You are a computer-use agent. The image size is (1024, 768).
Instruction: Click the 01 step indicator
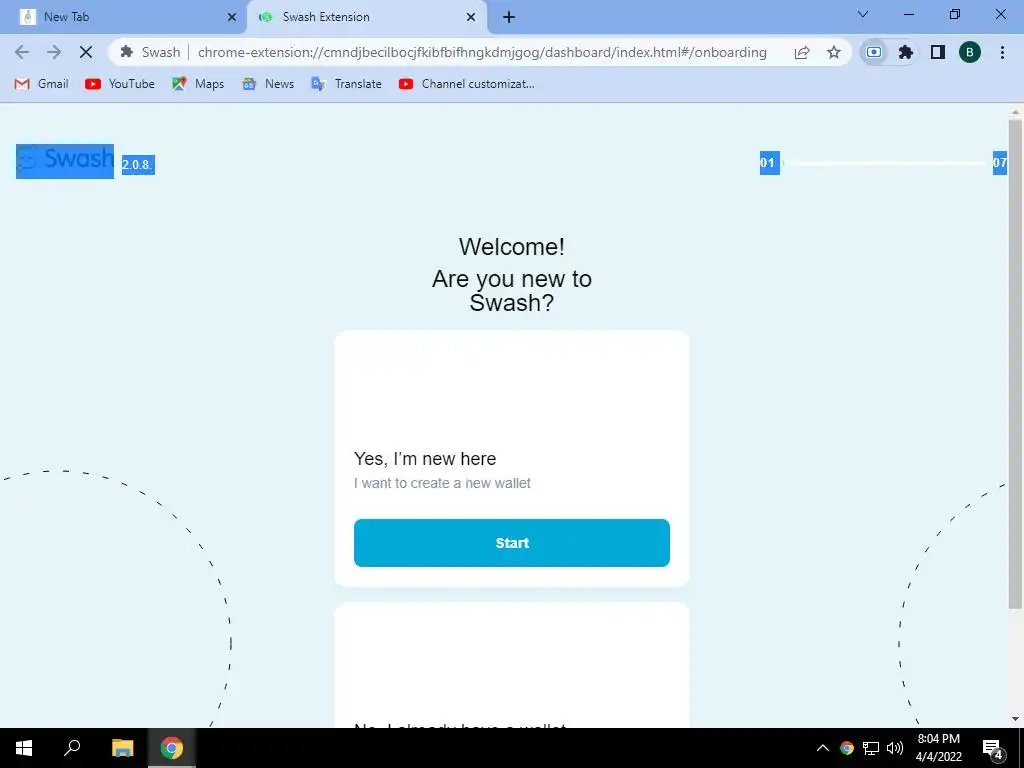coord(769,163)
